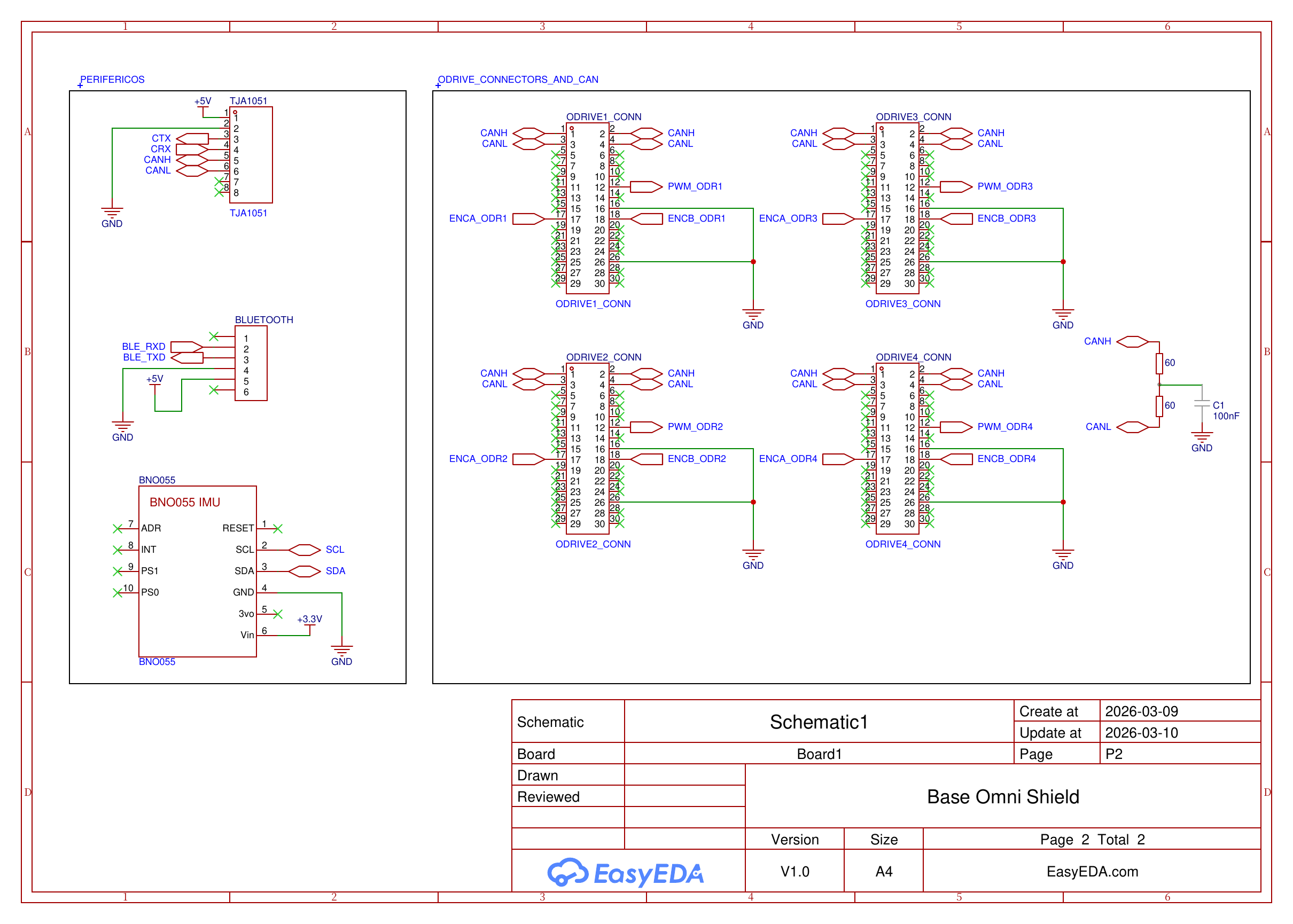This screenshot has height=924, width=1293.
Task: Select the ODRIVE_CONNECTORS_AND_CAN block label
Action: [x=518, y=80]
